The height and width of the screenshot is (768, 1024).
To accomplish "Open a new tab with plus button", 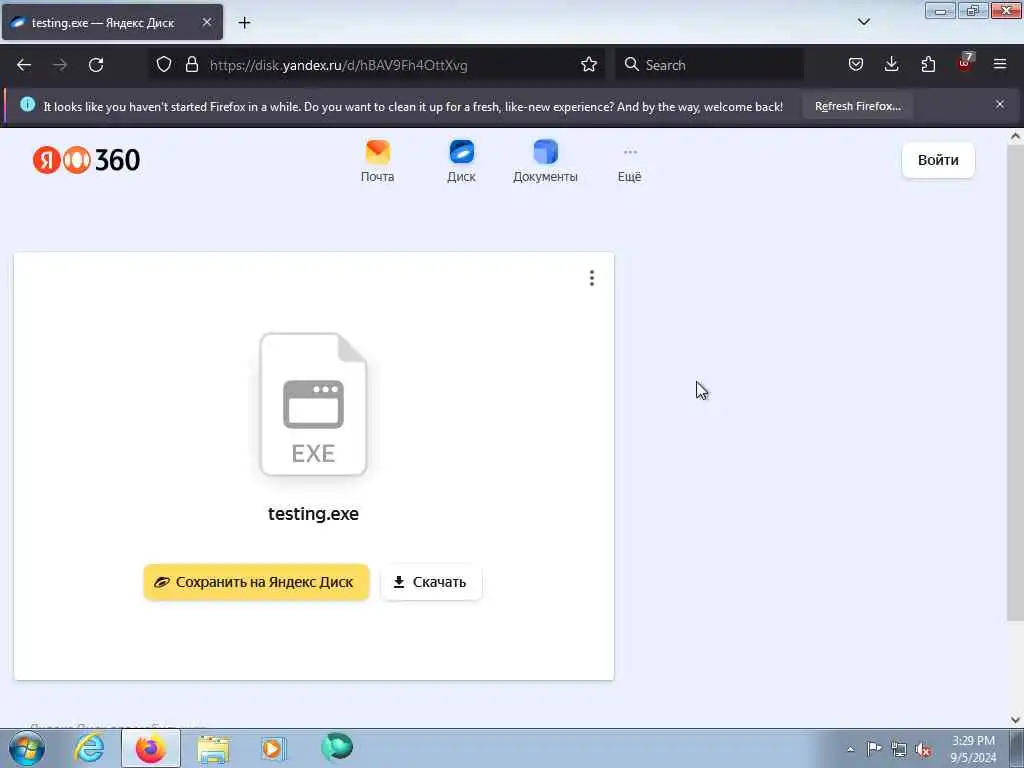I will click(244, 23).
